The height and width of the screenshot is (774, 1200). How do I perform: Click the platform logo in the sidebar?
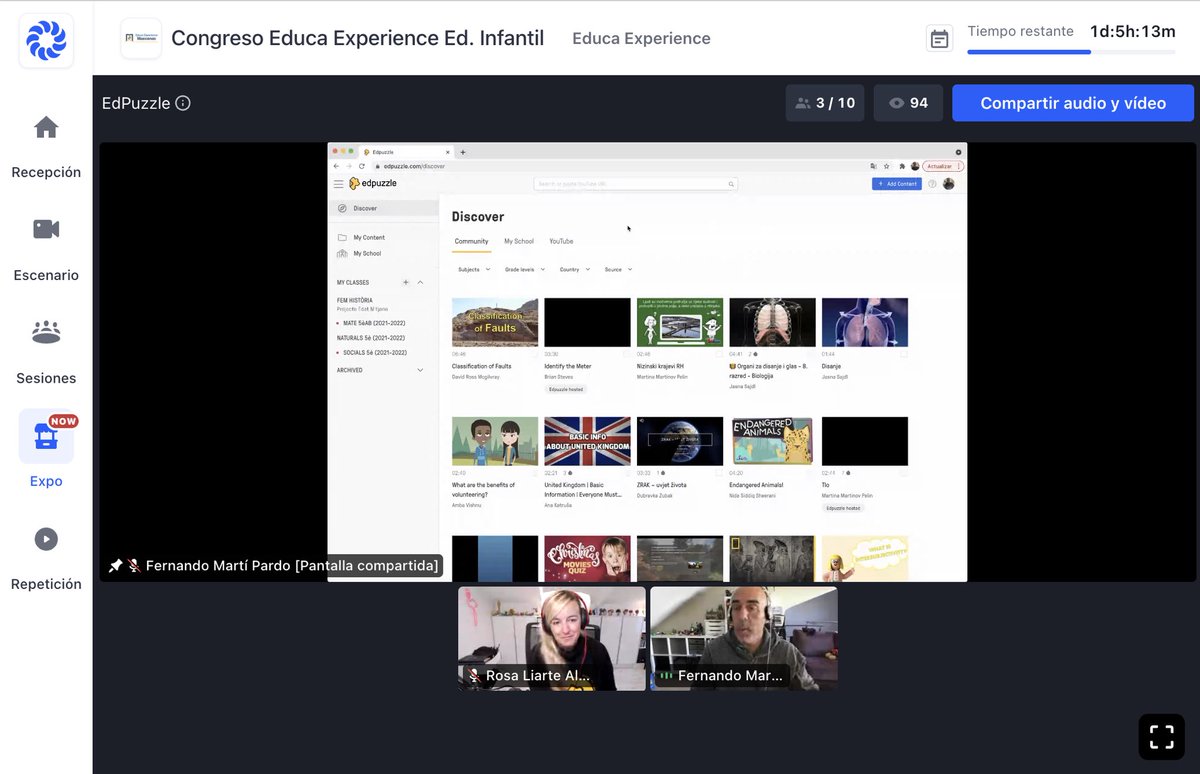coord(46,40)
